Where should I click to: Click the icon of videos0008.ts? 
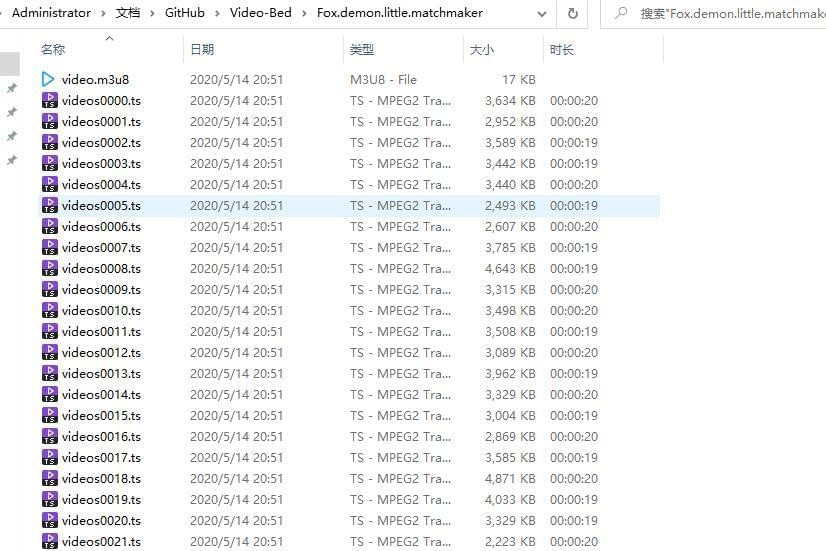50,268
